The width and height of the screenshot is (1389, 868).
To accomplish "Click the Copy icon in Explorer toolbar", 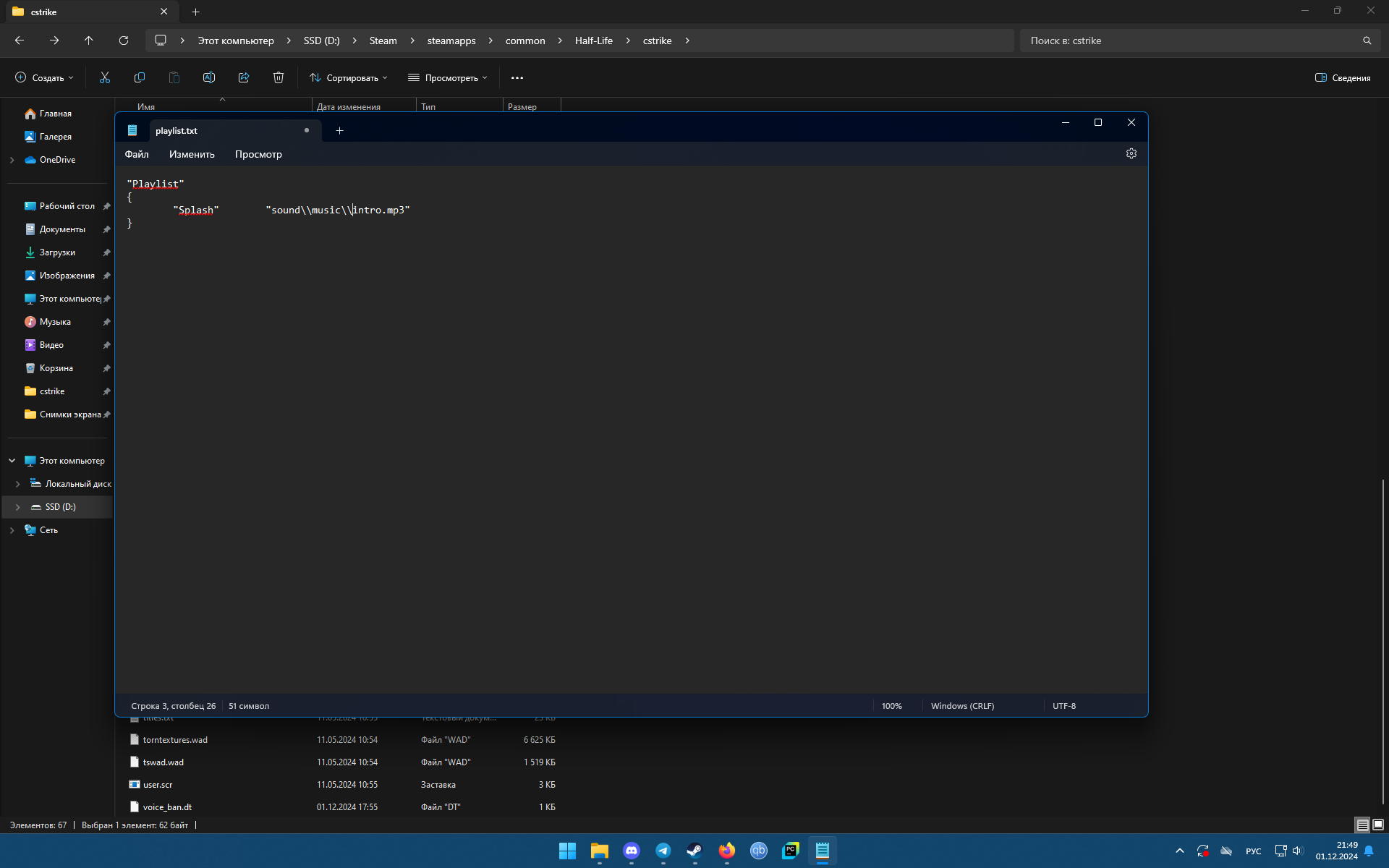I will pos(140,77).
